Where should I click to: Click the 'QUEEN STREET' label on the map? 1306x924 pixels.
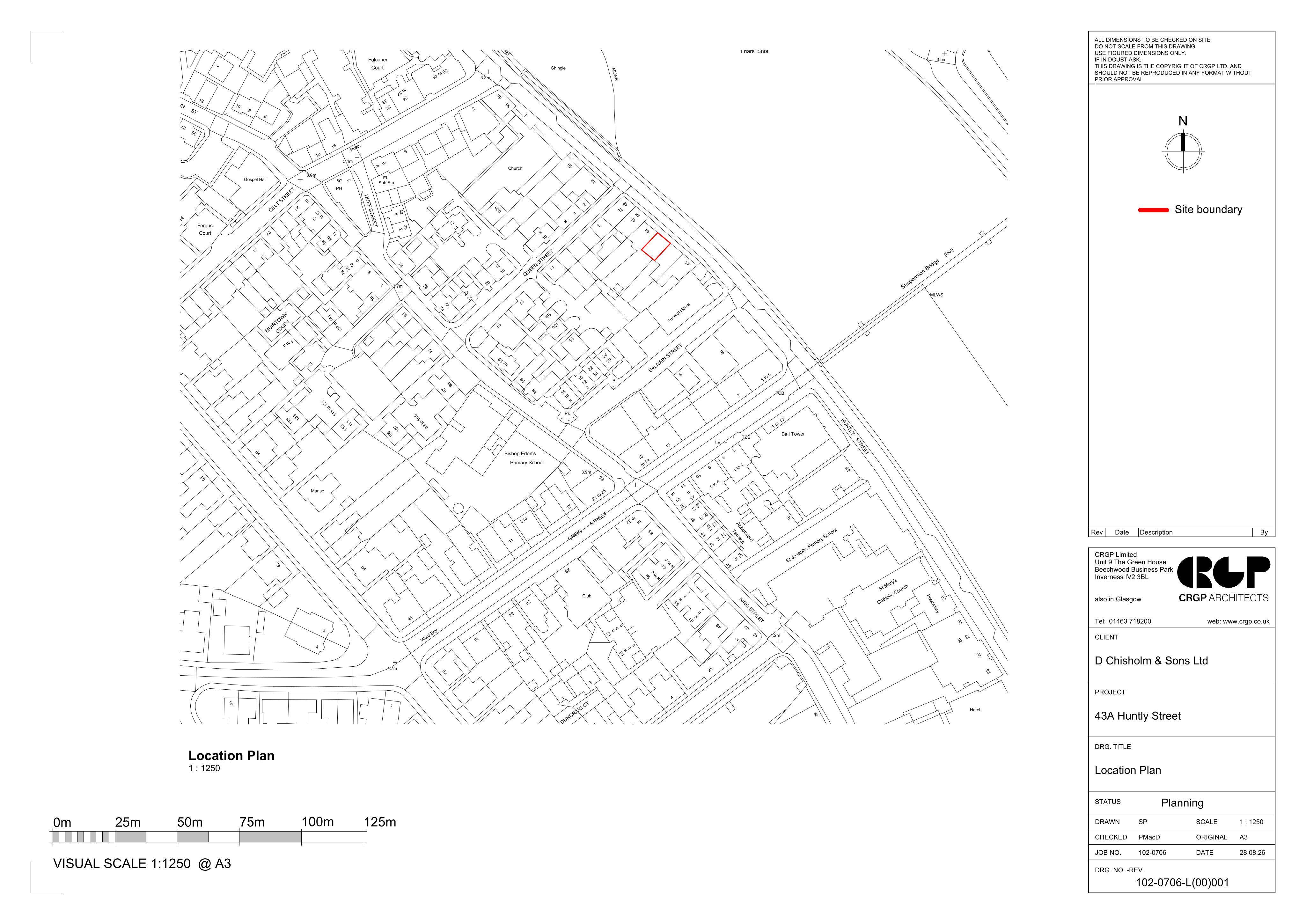coord(538,263)
